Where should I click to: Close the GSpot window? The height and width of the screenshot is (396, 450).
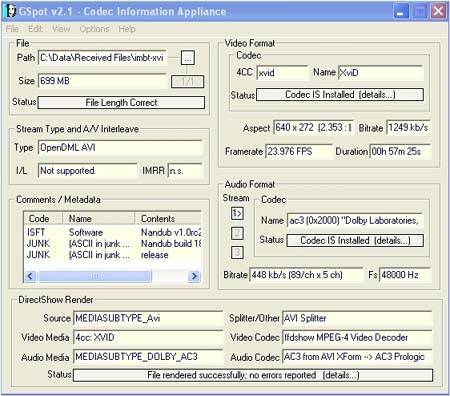[x=438, y=11]
